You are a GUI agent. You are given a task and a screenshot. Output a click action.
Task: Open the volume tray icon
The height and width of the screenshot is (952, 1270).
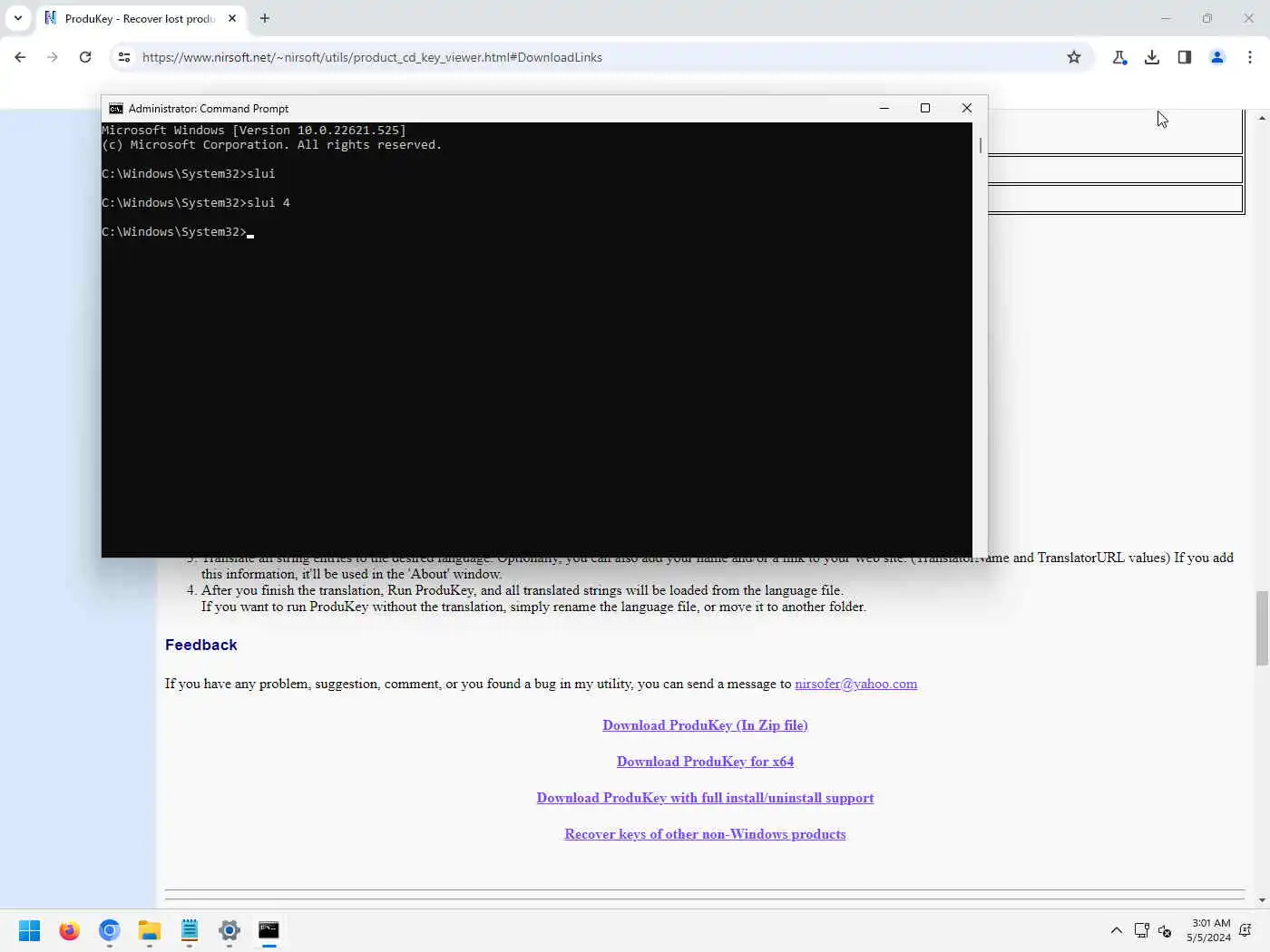click(x=1166, y=930)
